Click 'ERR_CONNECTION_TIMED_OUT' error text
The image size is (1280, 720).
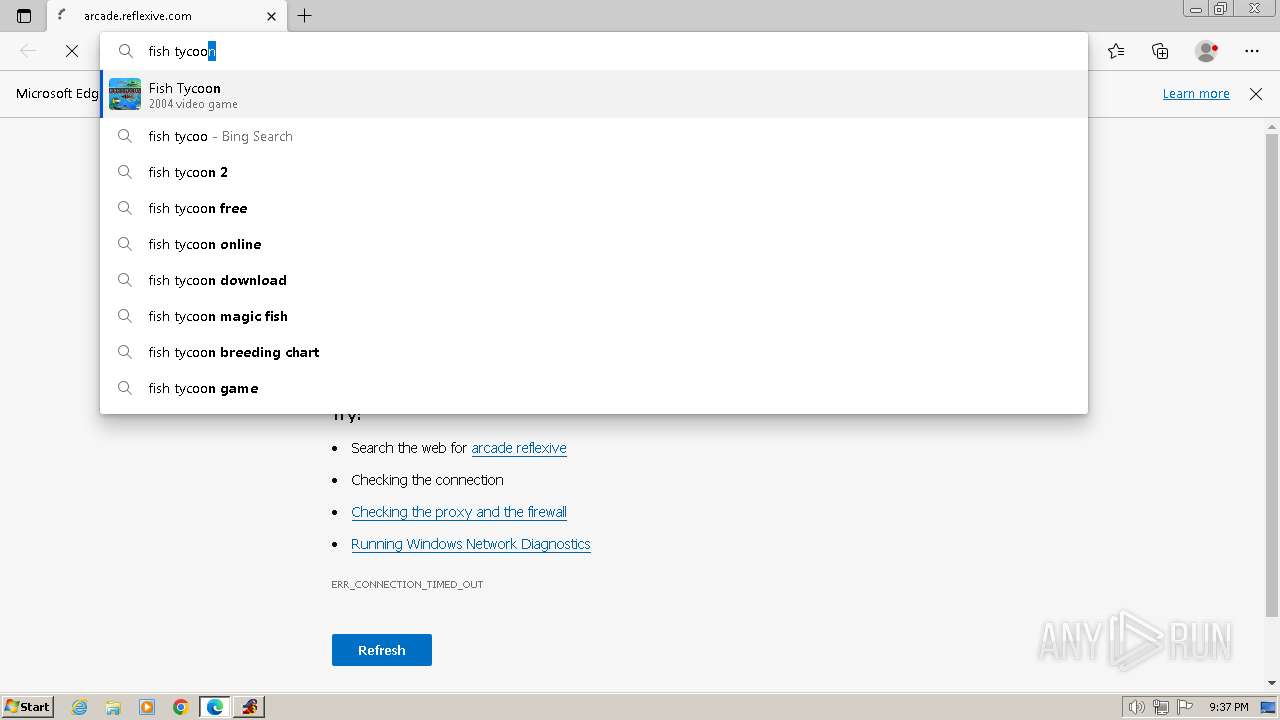point(407,584)
